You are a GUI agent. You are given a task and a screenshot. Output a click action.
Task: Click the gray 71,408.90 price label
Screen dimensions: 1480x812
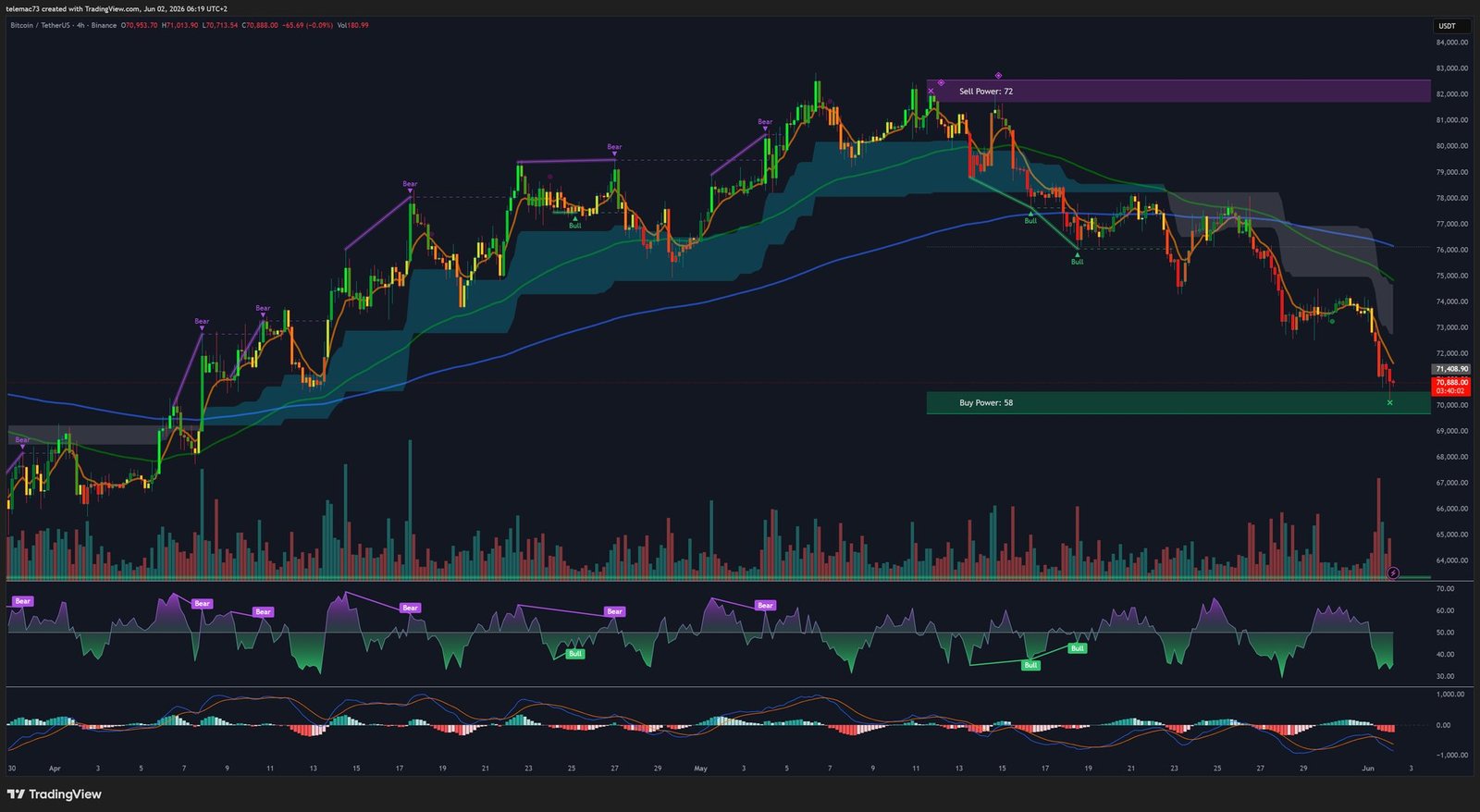coord(1451,369)
